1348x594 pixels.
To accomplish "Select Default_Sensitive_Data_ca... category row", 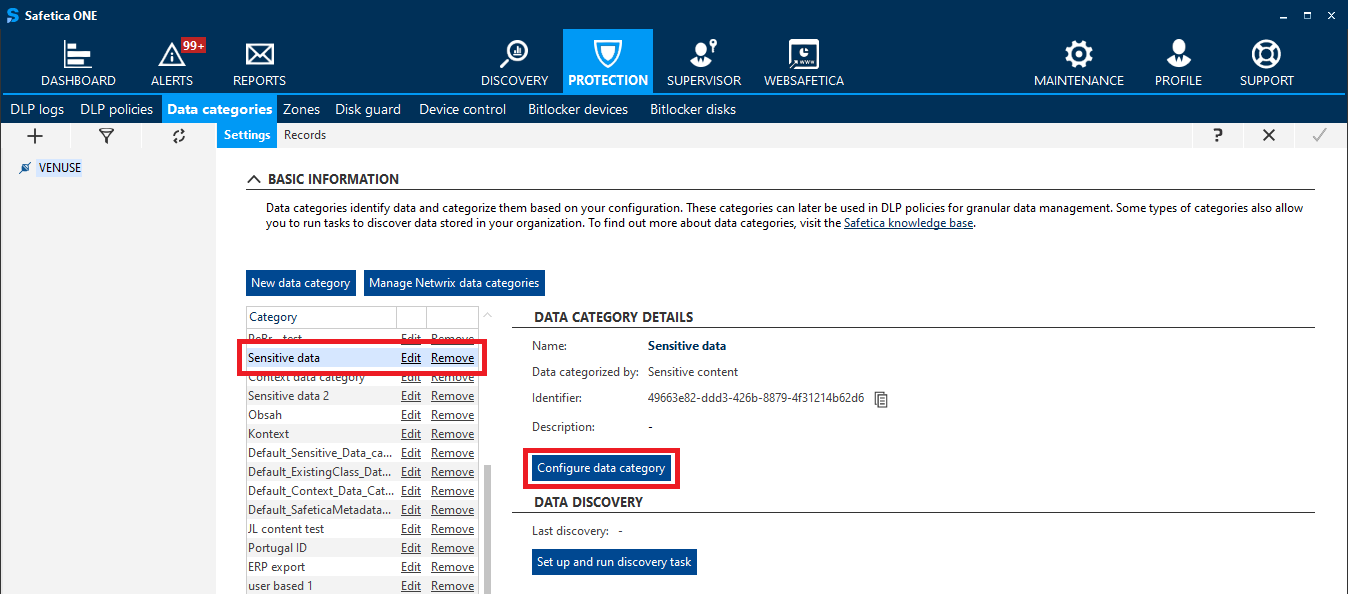I will (362, 453).
